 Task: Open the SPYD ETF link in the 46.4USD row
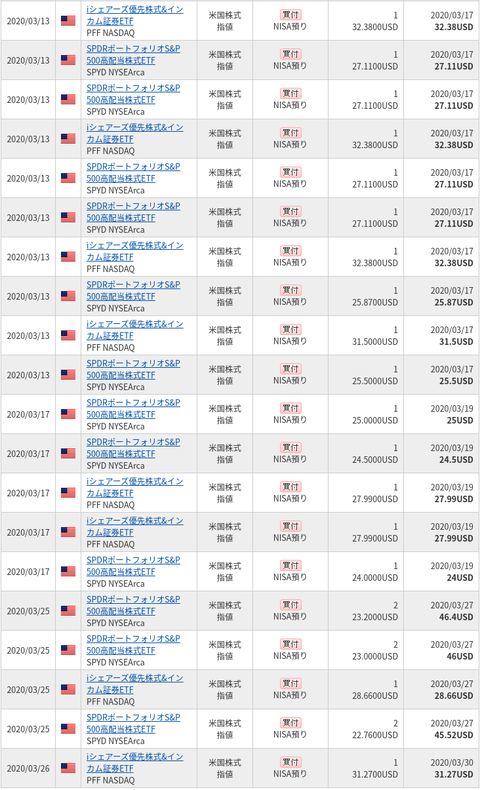point(133,605)
